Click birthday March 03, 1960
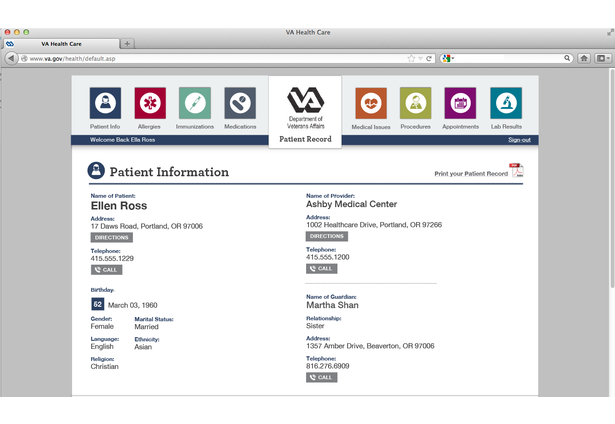 pyautogui.click(x=133, y=305)
